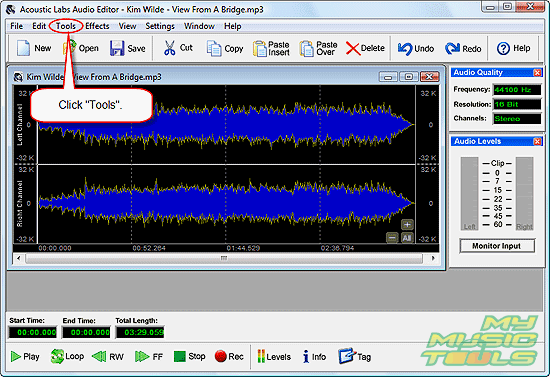
Task: Show file Info from the bottom toolbar
Action: [x=306, y=357]
